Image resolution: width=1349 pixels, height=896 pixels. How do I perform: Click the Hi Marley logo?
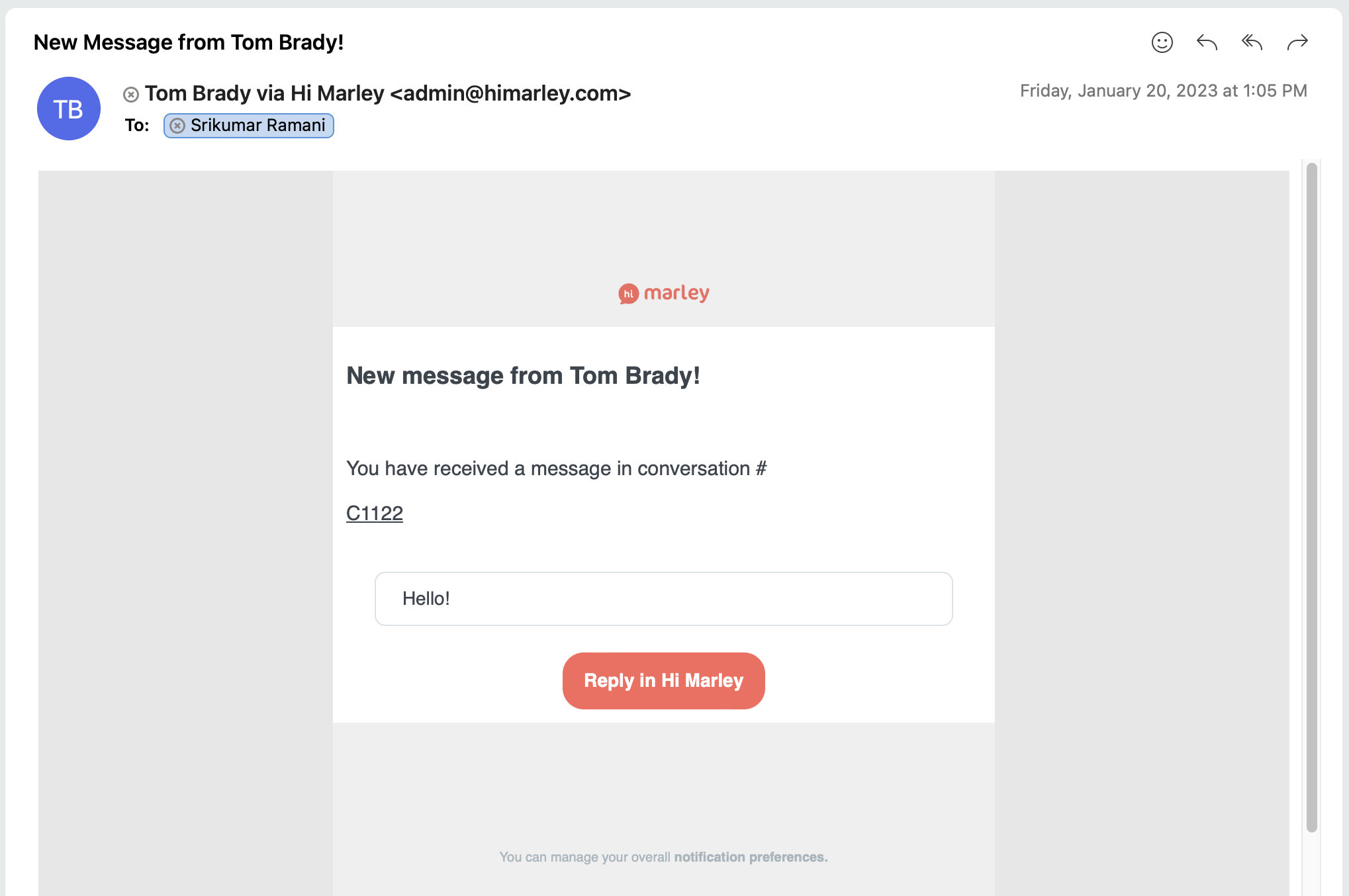pos(663,293)
